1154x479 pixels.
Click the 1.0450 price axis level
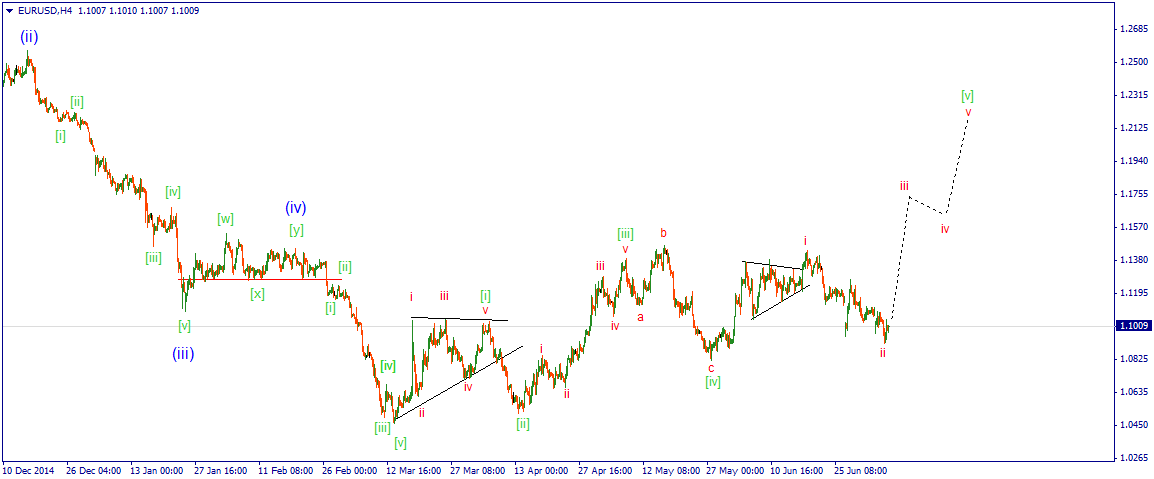[1132, 425]
